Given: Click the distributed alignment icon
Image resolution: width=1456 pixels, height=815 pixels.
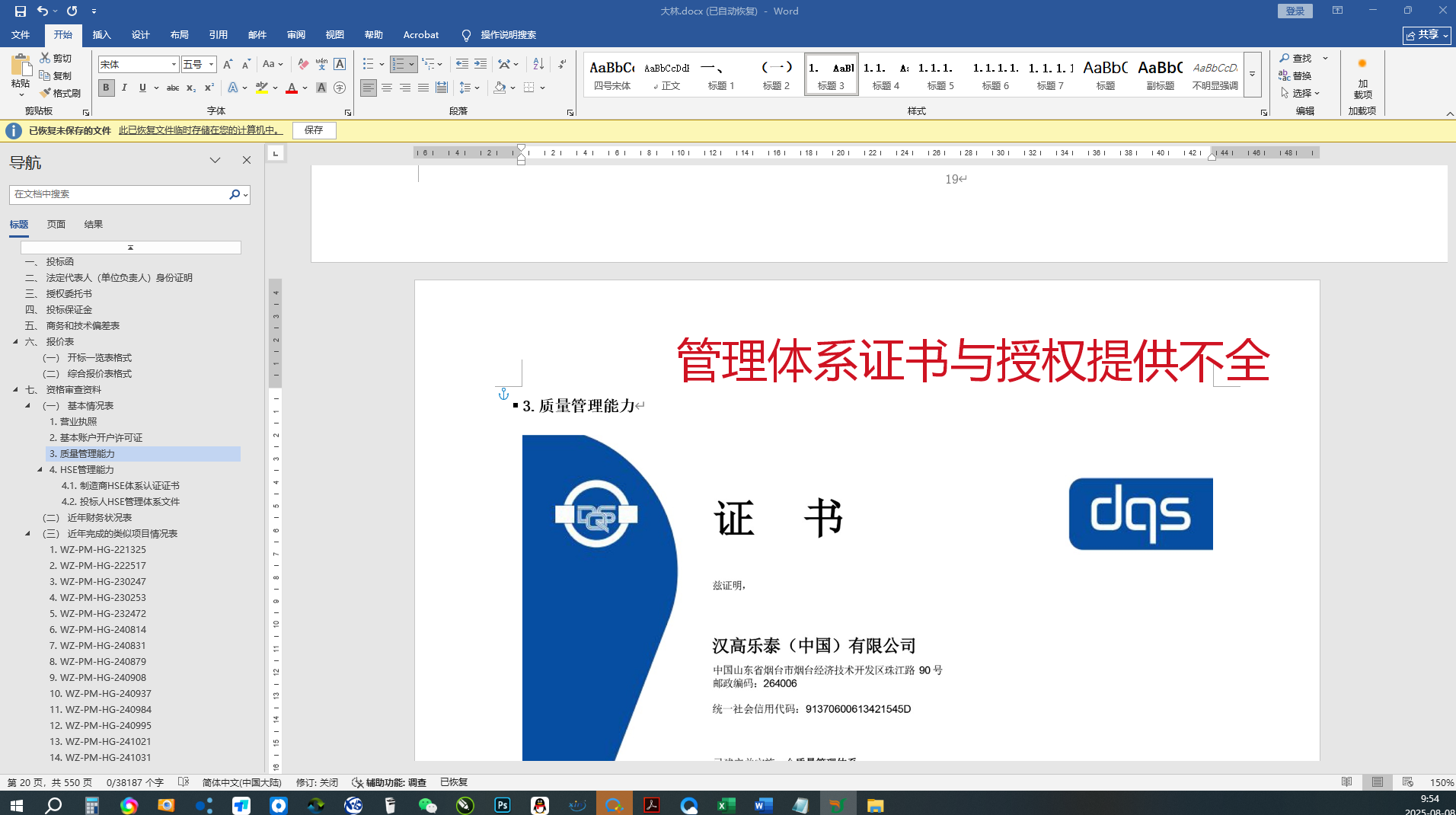Looking at the screenshot, I should click(x=442, y=88).
